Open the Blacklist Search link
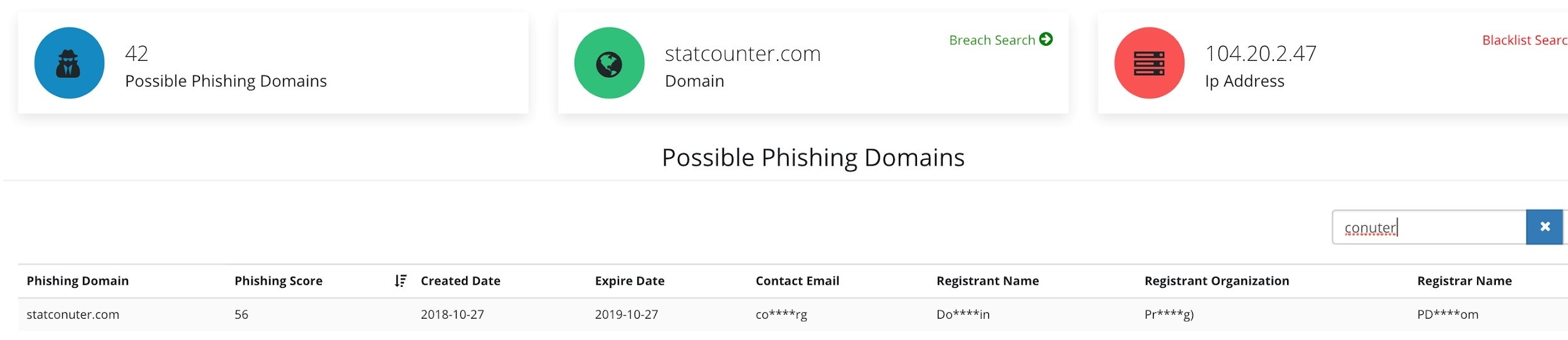 coord(1524,40)
